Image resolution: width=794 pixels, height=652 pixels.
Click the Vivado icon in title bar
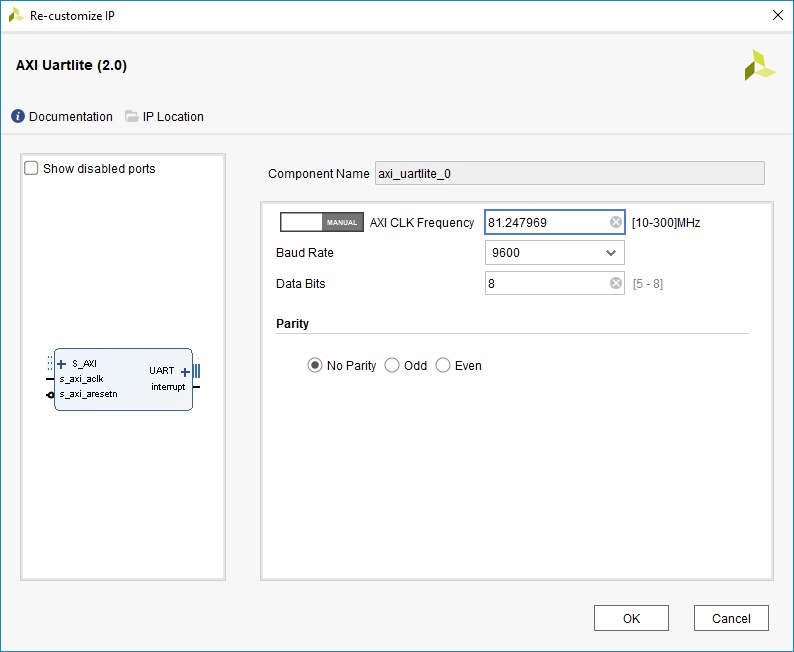[16, 15]
